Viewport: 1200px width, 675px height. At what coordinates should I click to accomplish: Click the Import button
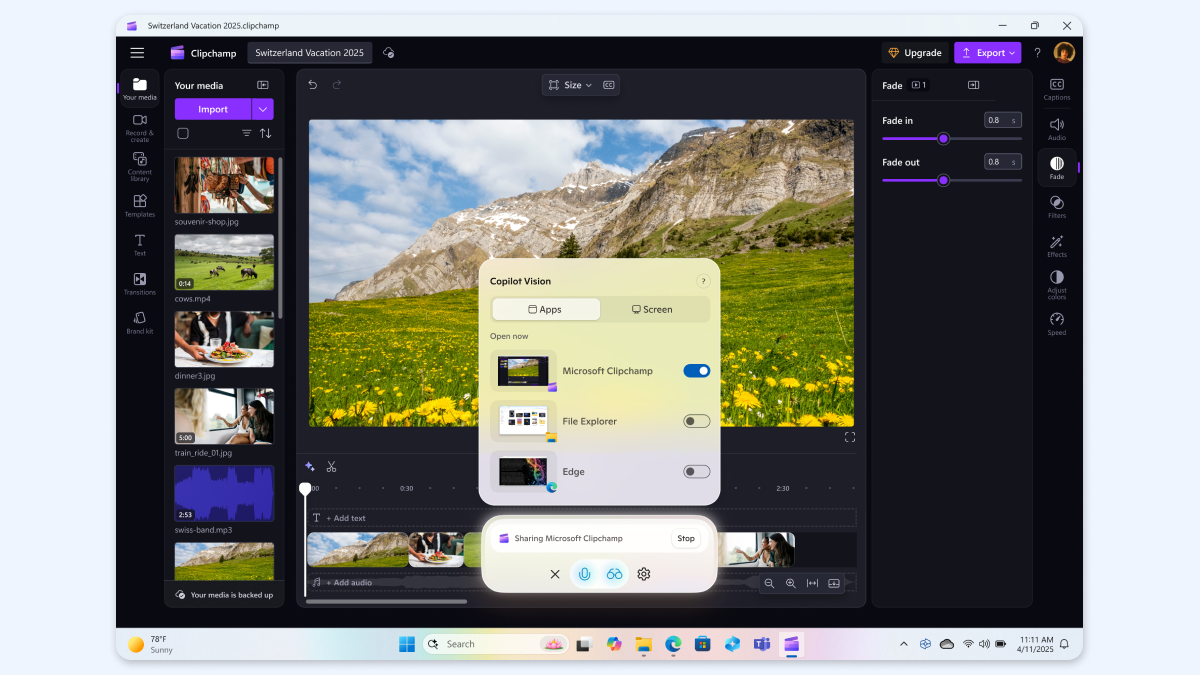click(213, 109)
